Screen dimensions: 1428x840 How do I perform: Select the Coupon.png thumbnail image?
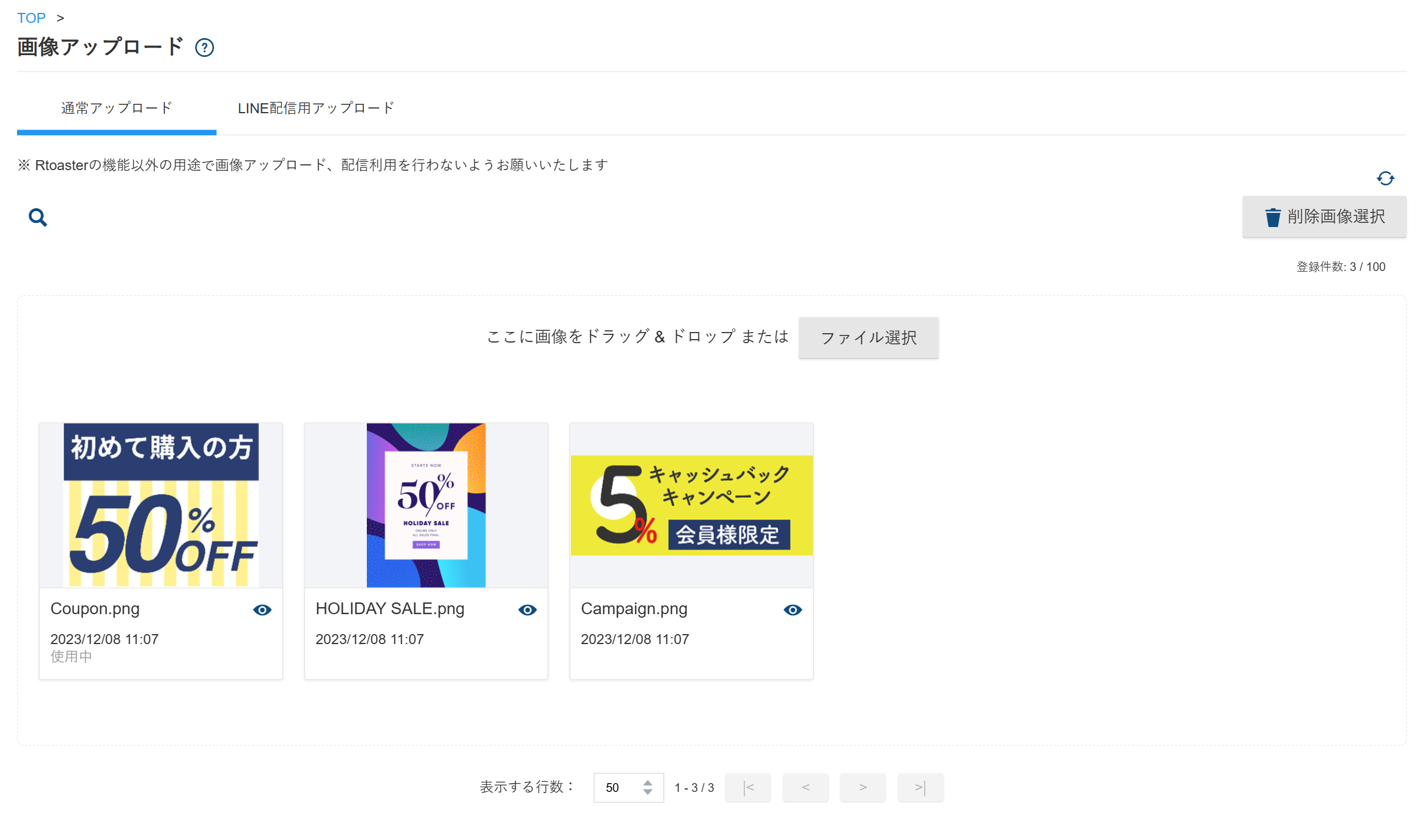161,505
